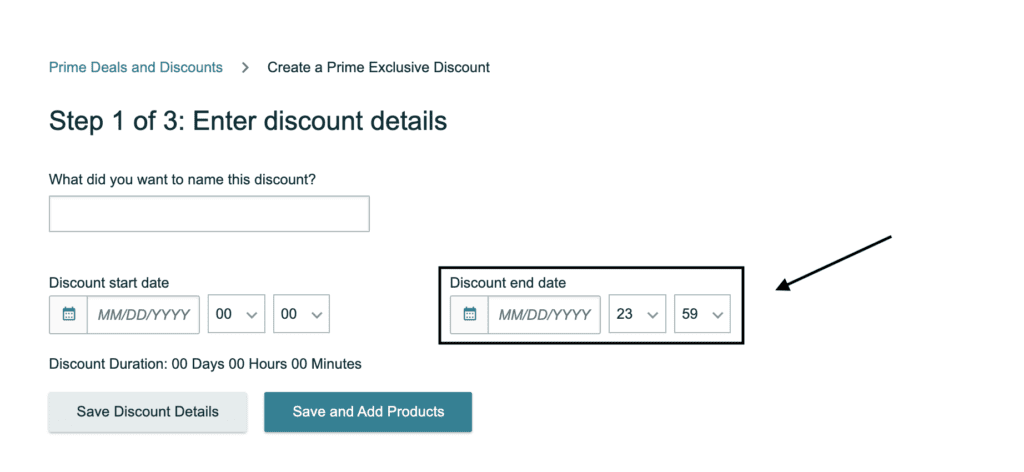Open the discount end date calendar icon
1024x472 pixels.
(x=469, y=314)
